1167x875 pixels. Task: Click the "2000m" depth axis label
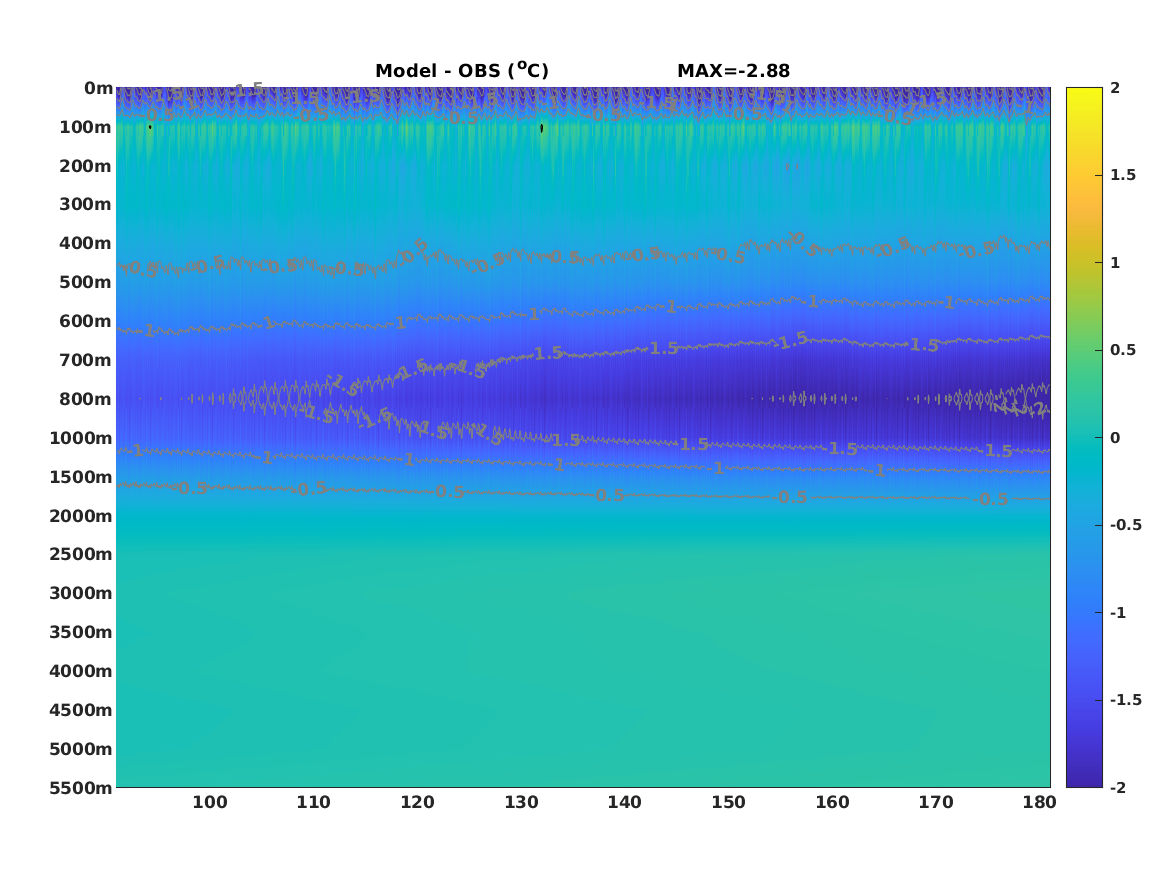pyautogui.click(x=81, y=516)
